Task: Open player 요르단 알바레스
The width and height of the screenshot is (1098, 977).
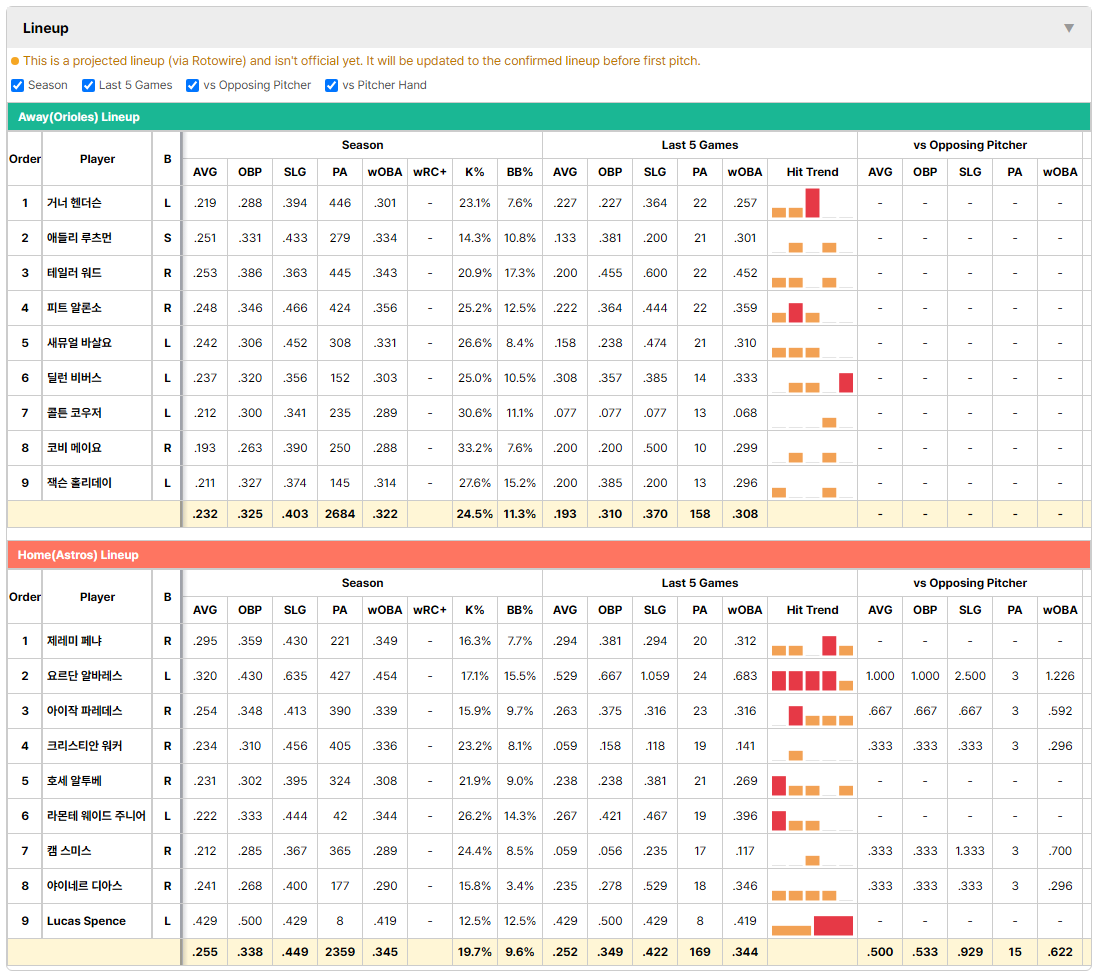Action: click(x=85, y=676)
